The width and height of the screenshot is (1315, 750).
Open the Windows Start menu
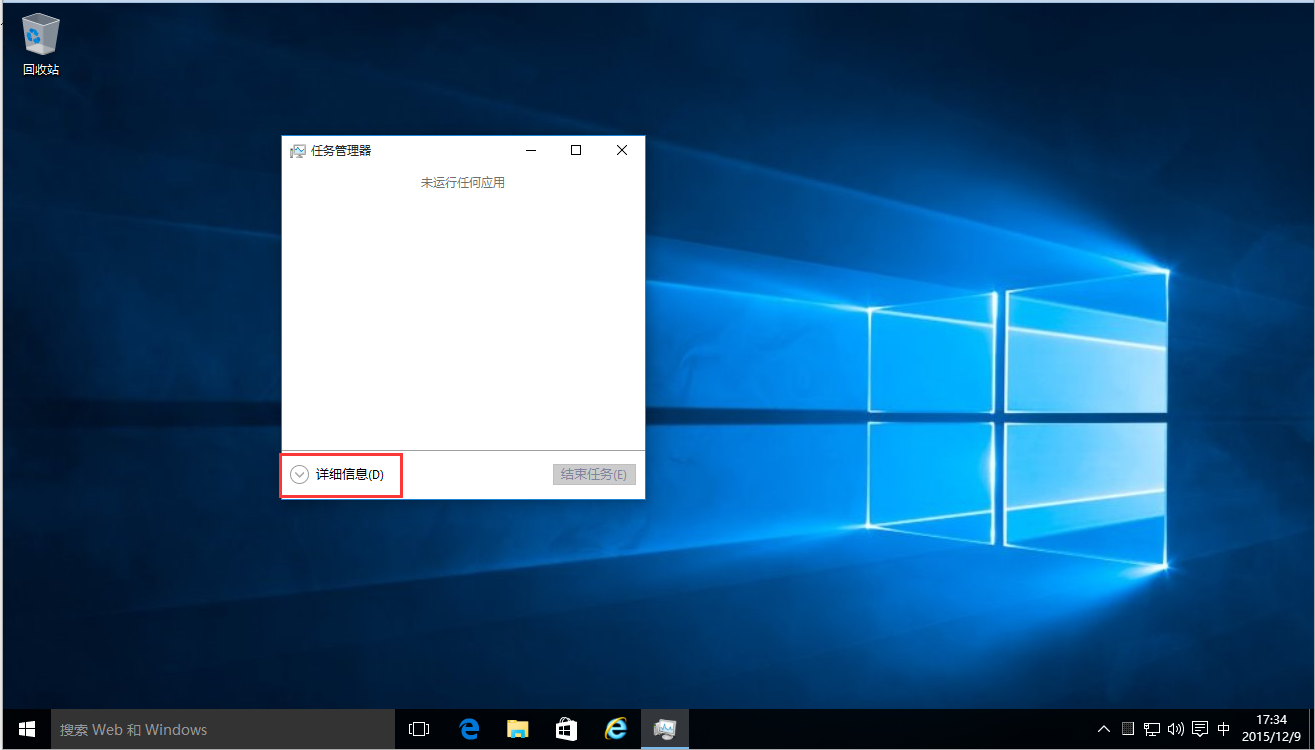coord(27,730)
